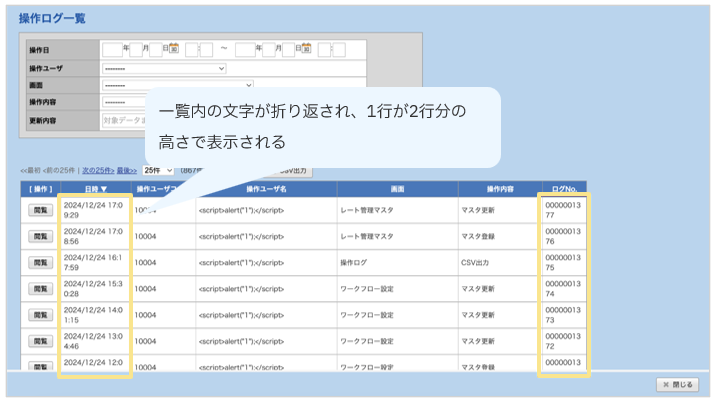Click the start month input field

pos(135,49)
